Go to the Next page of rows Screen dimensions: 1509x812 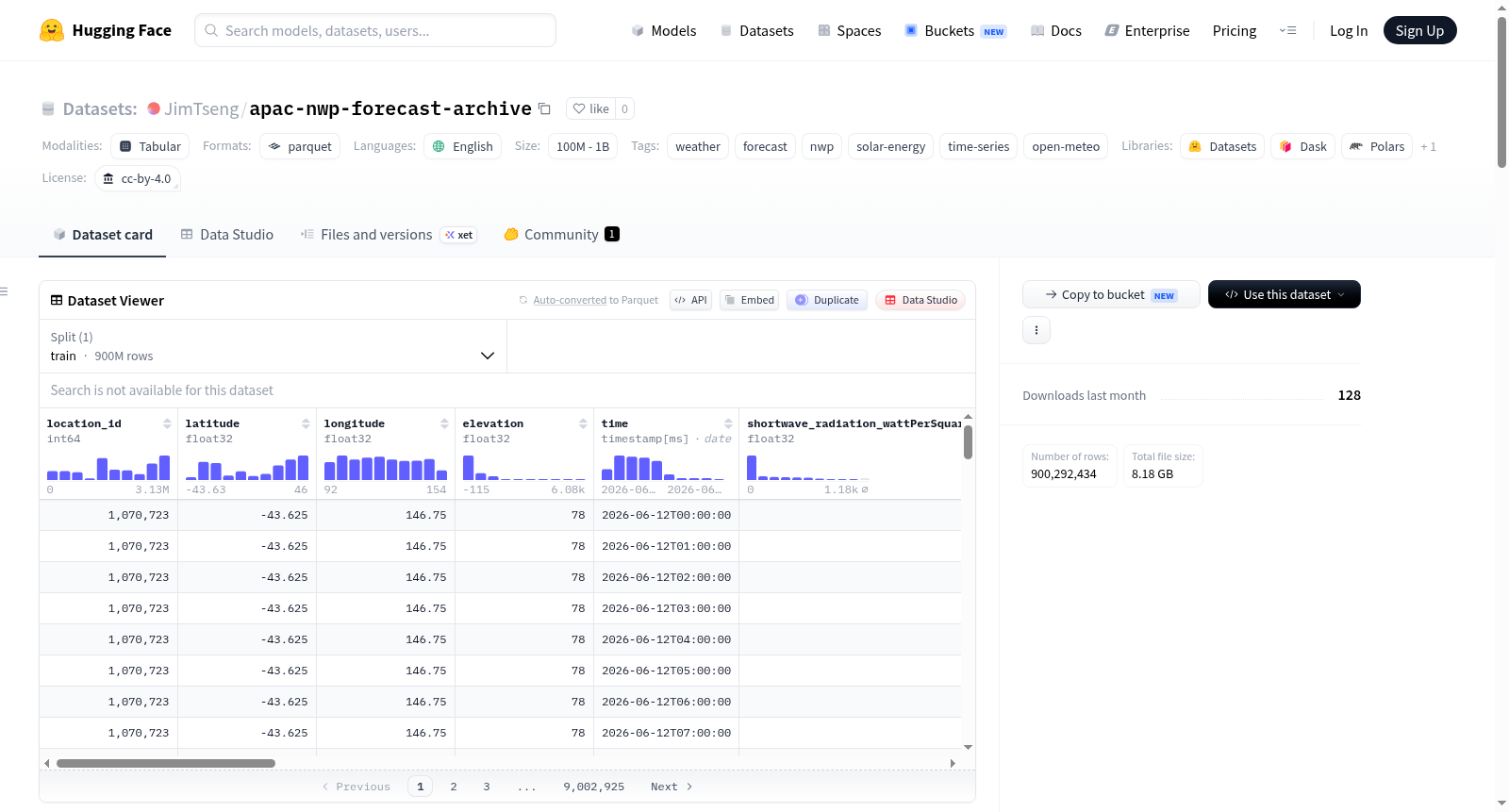[672, 787]
